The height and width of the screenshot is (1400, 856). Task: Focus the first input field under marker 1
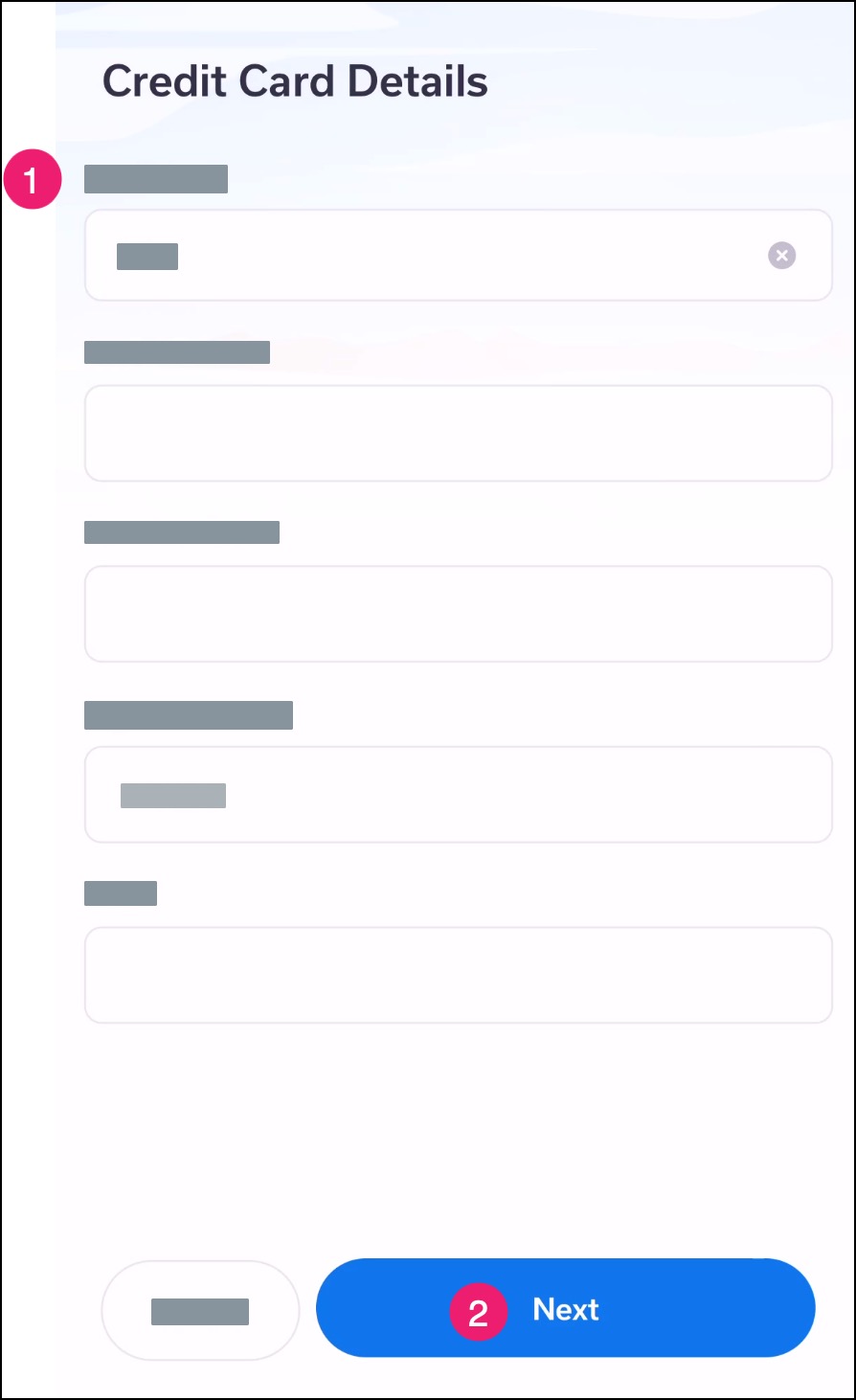(x=459, y=255)
